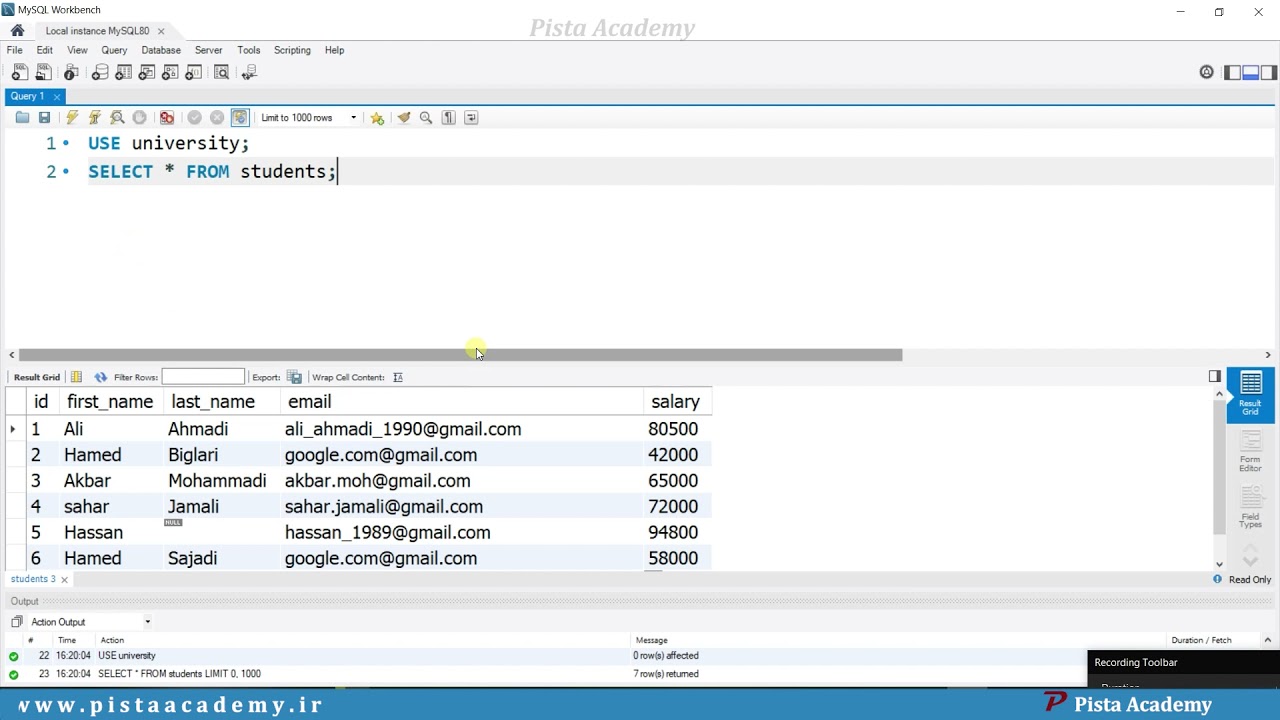This screenshot has width=1280, height=720.
Task: Reconnect to DBMS icon
Action: click(249, 72)
